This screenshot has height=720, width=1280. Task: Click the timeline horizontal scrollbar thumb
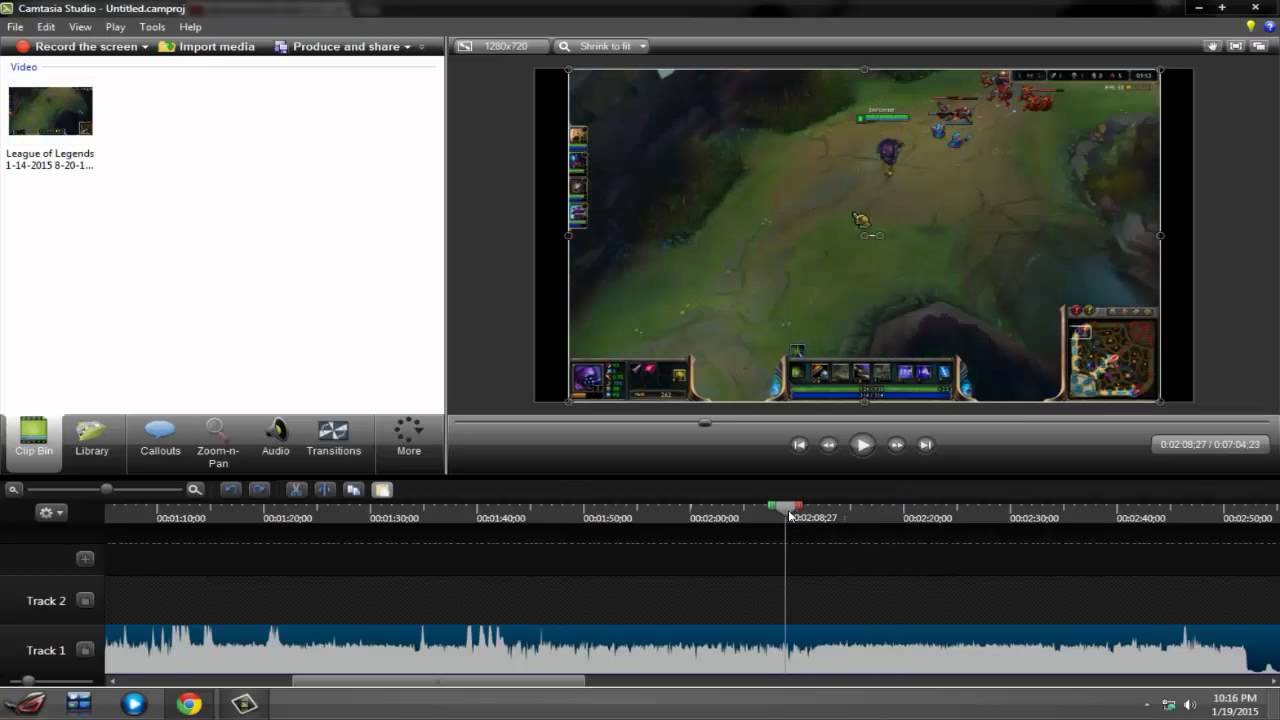pyautogui.click(x=438, y=682)
